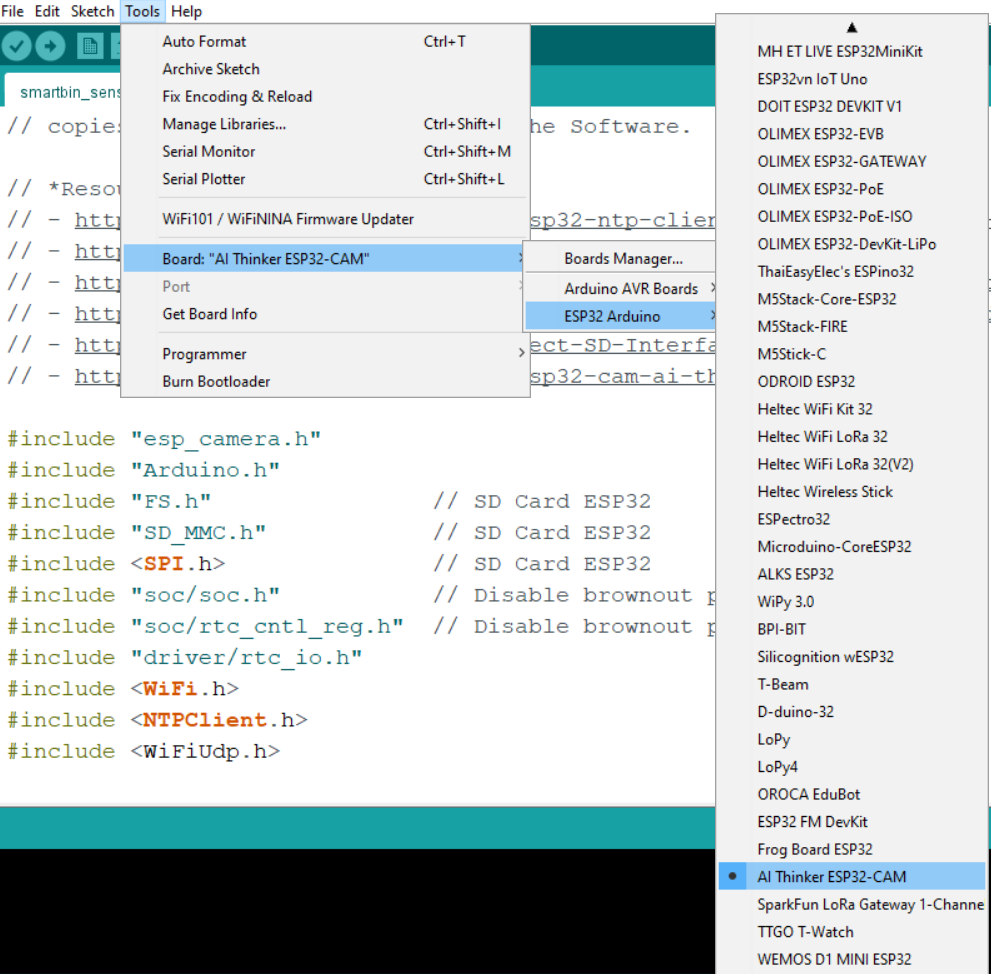The height and width of the screenshot is (974, 991).
Task: Choose Heltec WiFi LoRa 32(V2) board
Action: pos(851,464)
